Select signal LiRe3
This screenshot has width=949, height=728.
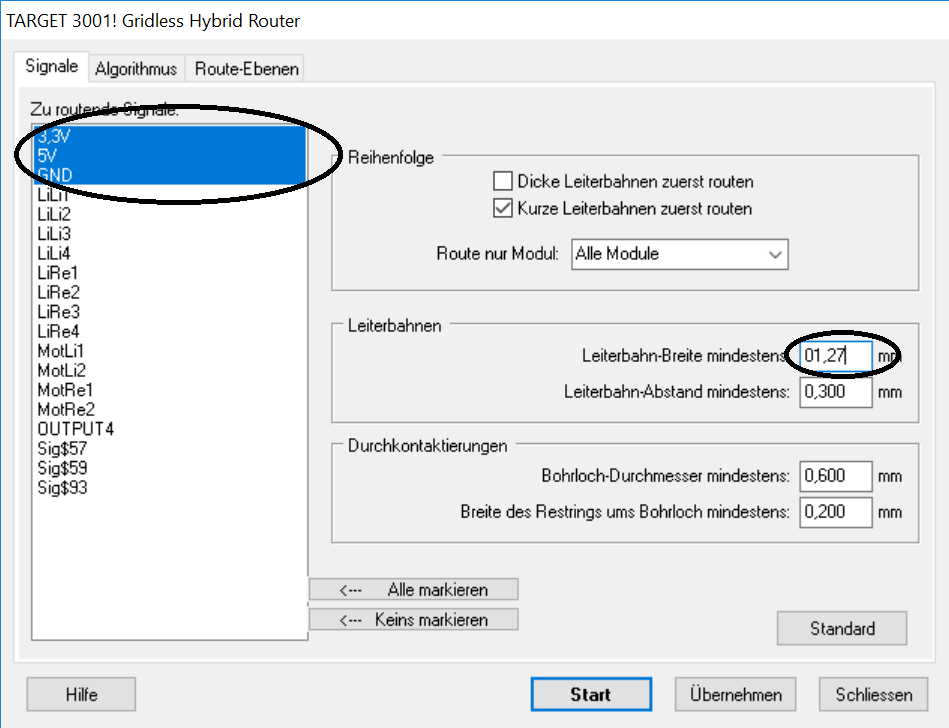[x=169, y=312]
